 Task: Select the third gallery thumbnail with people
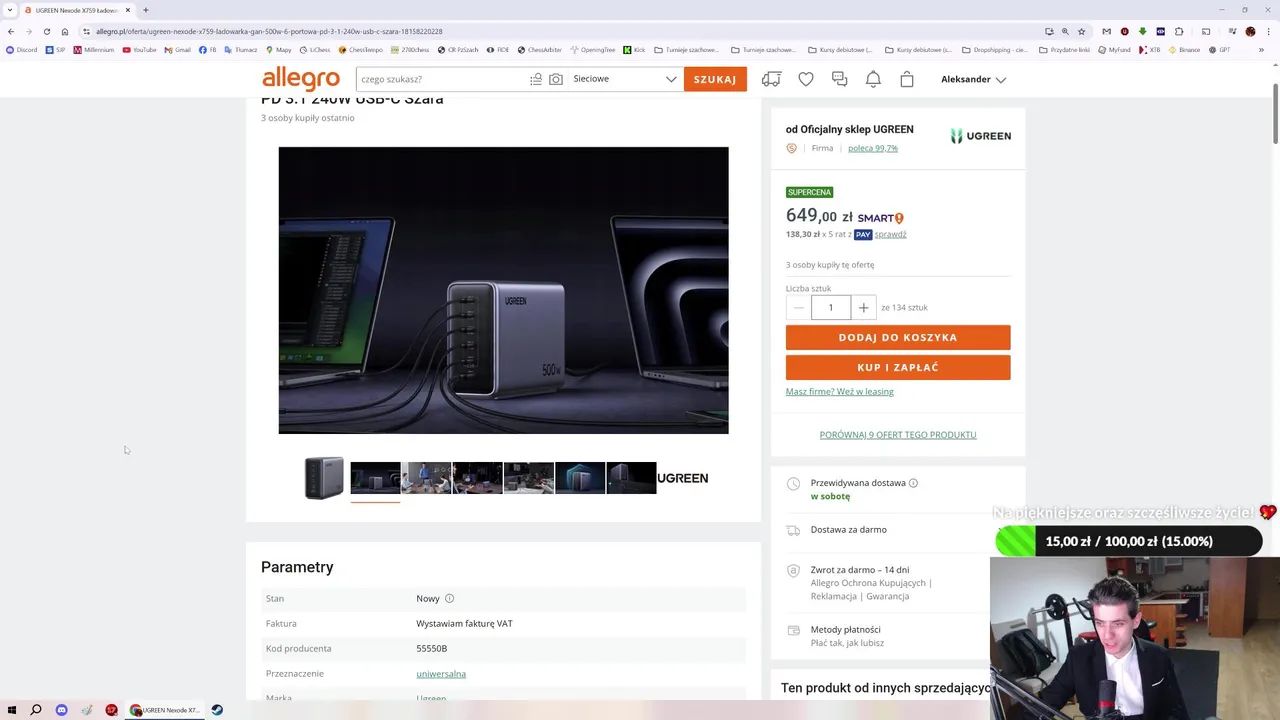[x=426, y=478]
